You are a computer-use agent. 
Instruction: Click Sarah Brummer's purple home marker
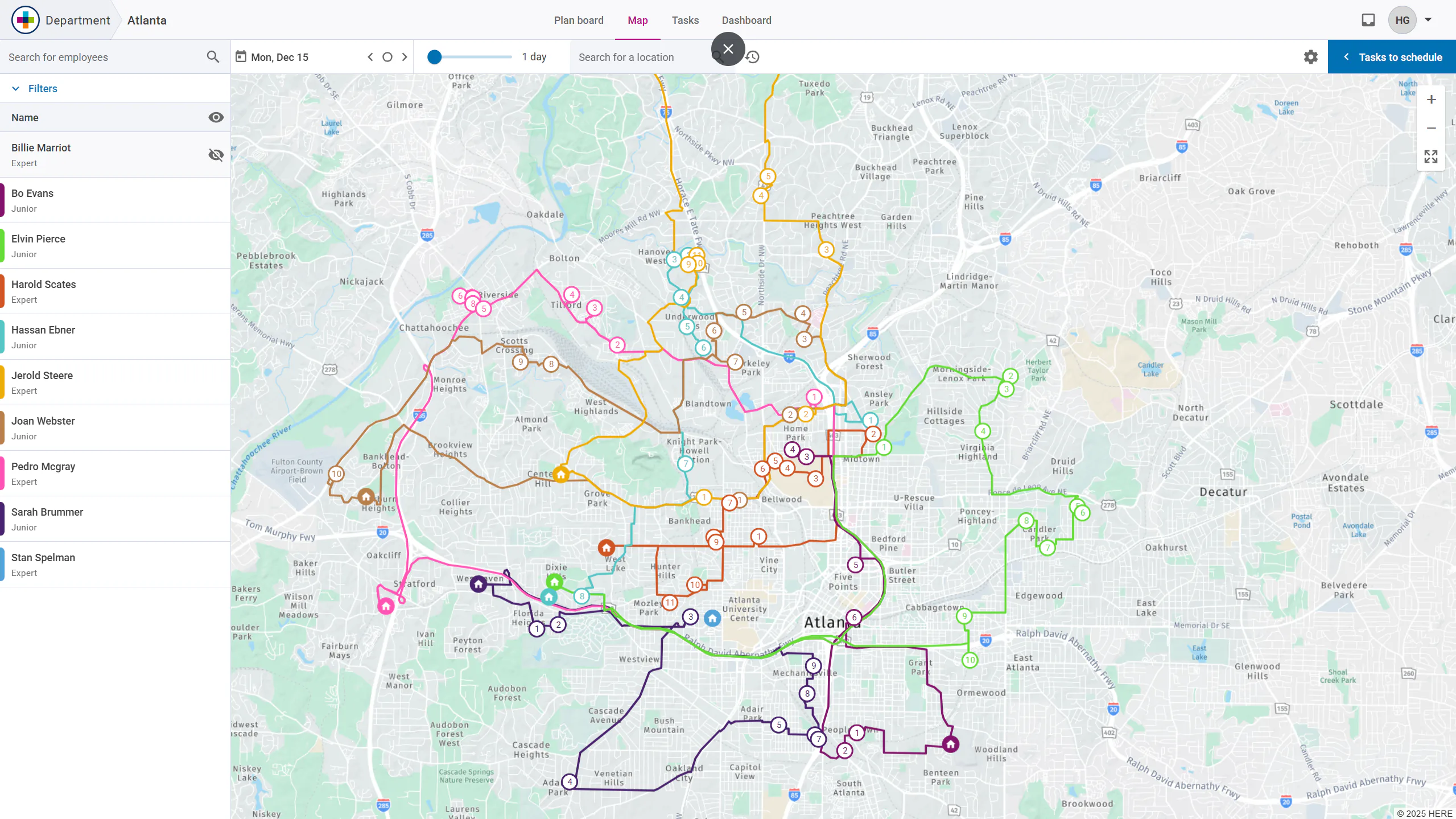pyautogui.click(x=479, y=584)
